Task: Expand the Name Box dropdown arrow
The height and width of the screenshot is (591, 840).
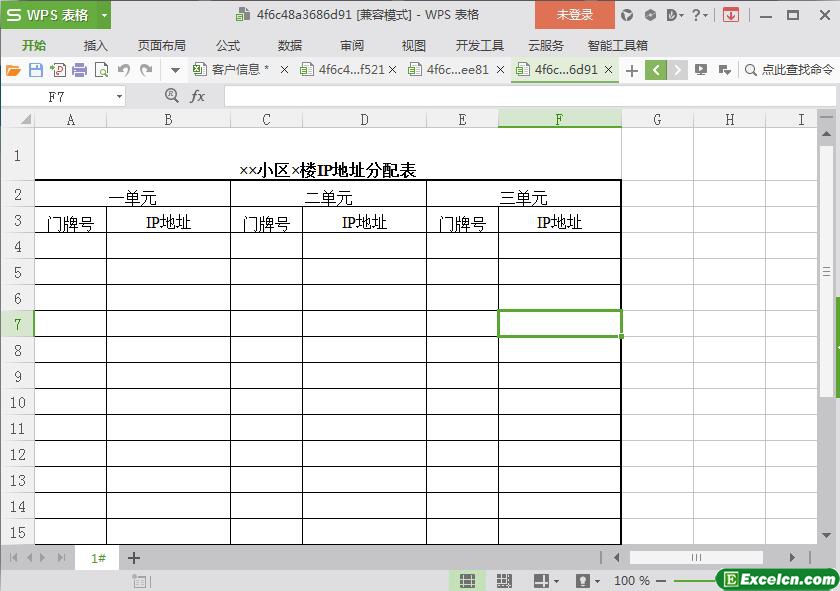Action: point(119,96)
